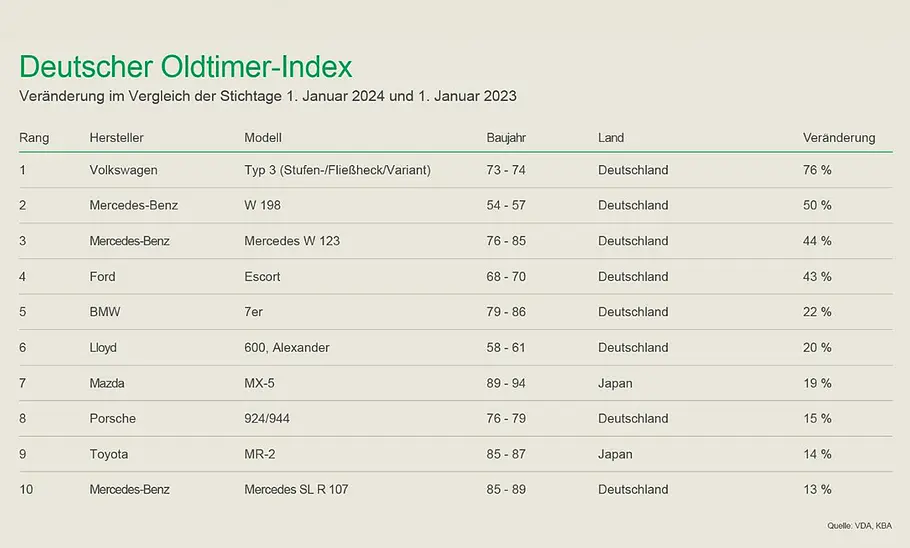Select the Toyota manufacturer cell
Viewport: 910px width, 548px height.
click(x=109, y=455)
